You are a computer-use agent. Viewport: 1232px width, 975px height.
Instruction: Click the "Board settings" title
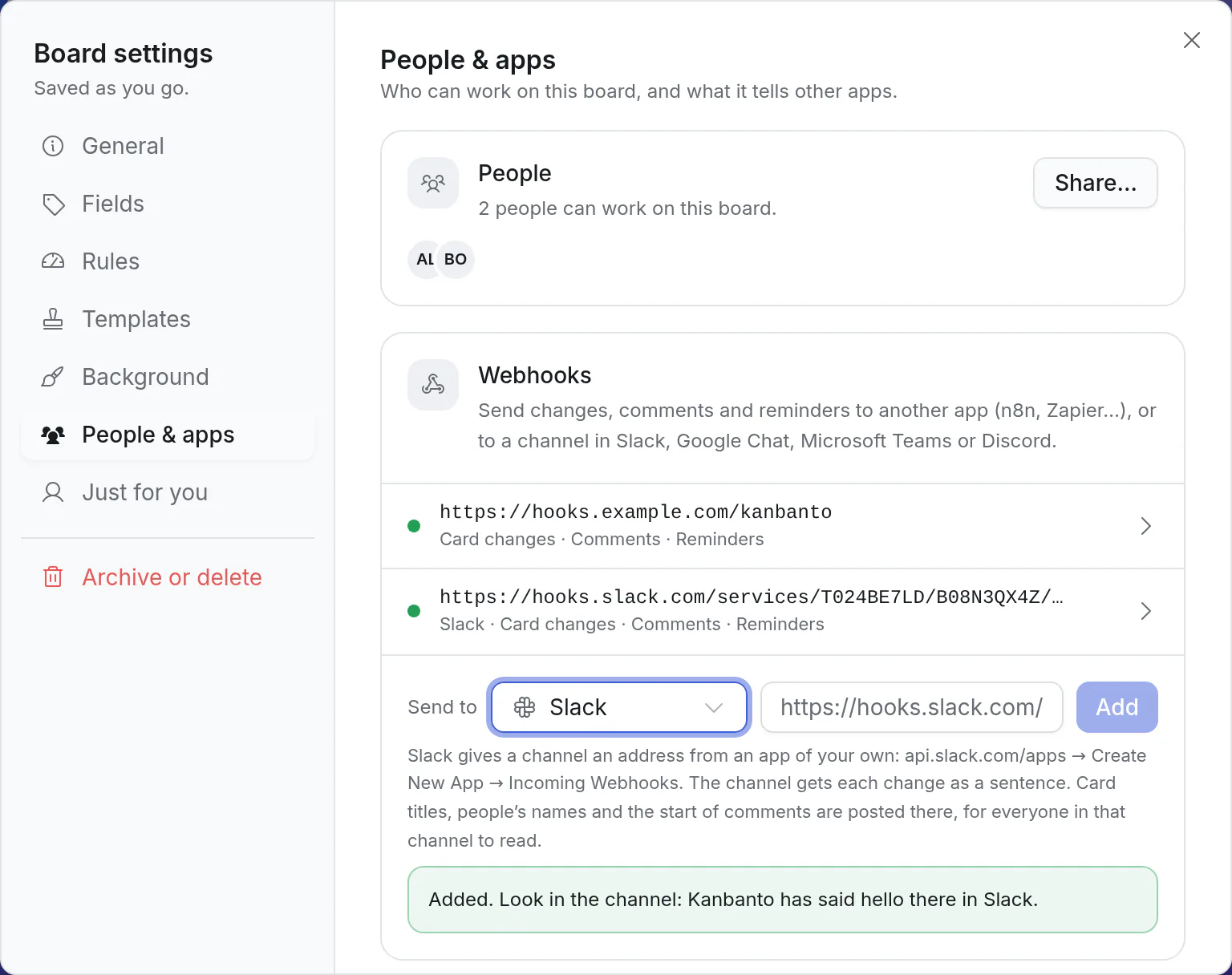124,54
